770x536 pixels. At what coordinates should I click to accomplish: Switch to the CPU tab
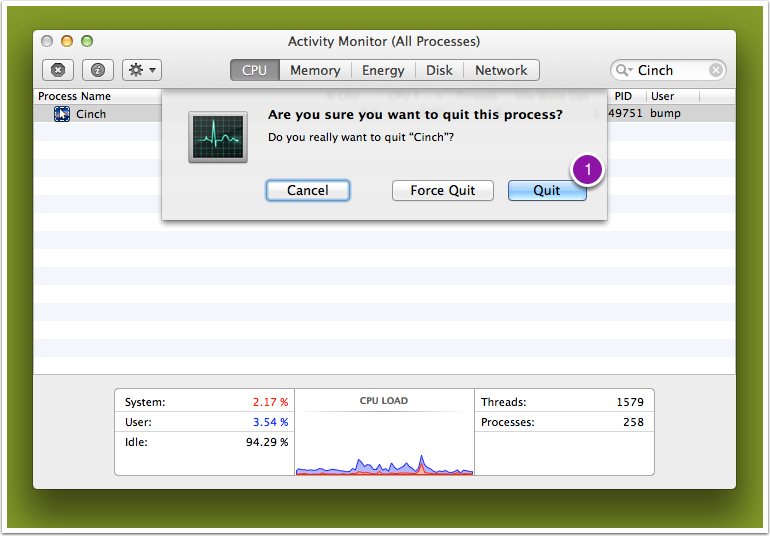coord(254,70)
